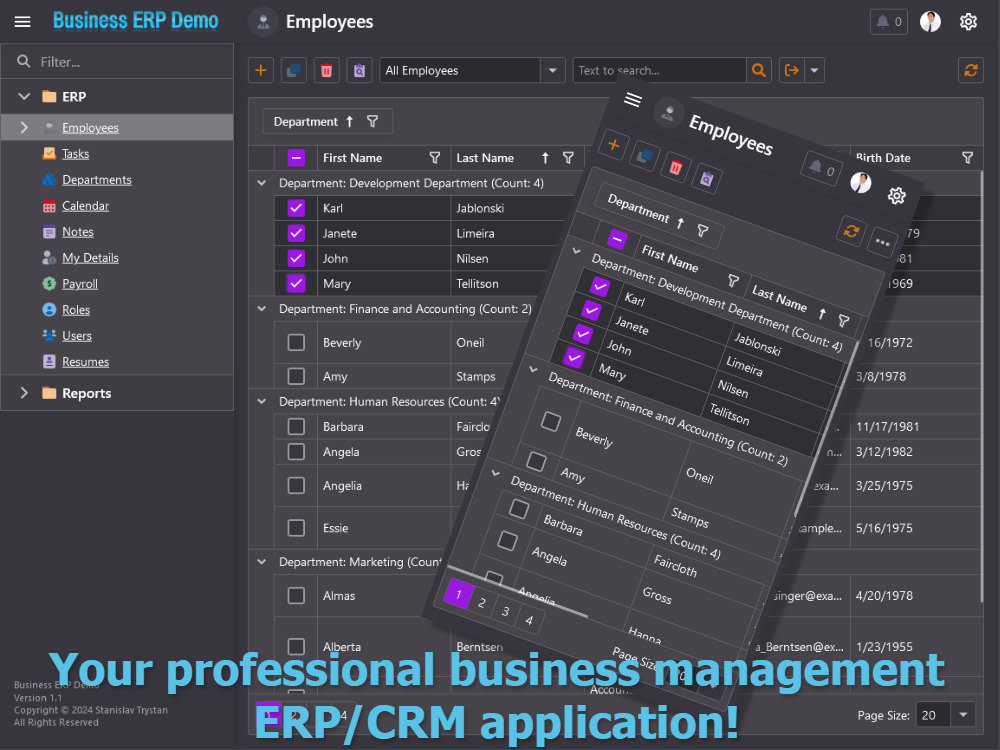Screen dimensions: 1000x750
Task: Click the orange search magnifier button
Action: [759, 70]
